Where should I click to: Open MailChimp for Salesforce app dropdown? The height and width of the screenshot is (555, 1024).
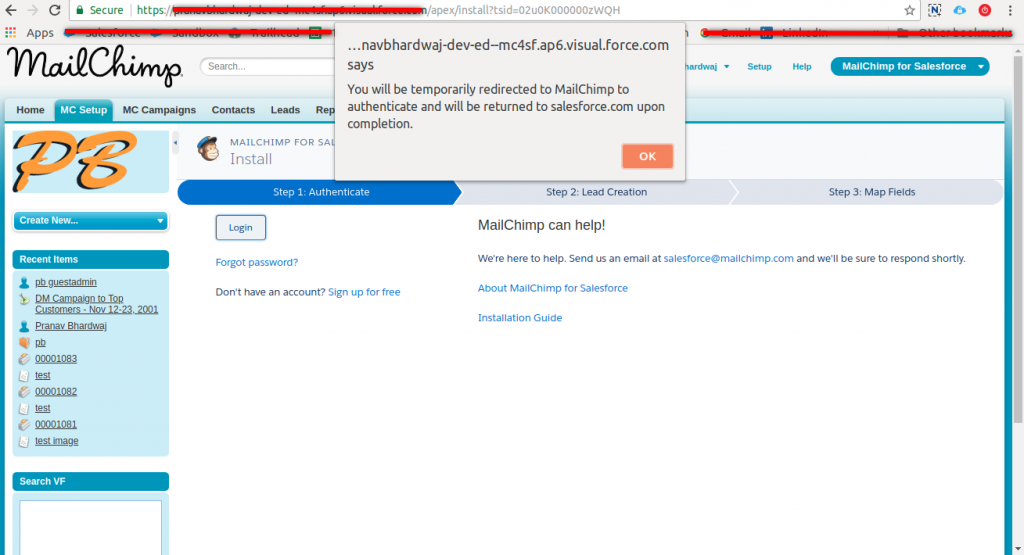910,66
